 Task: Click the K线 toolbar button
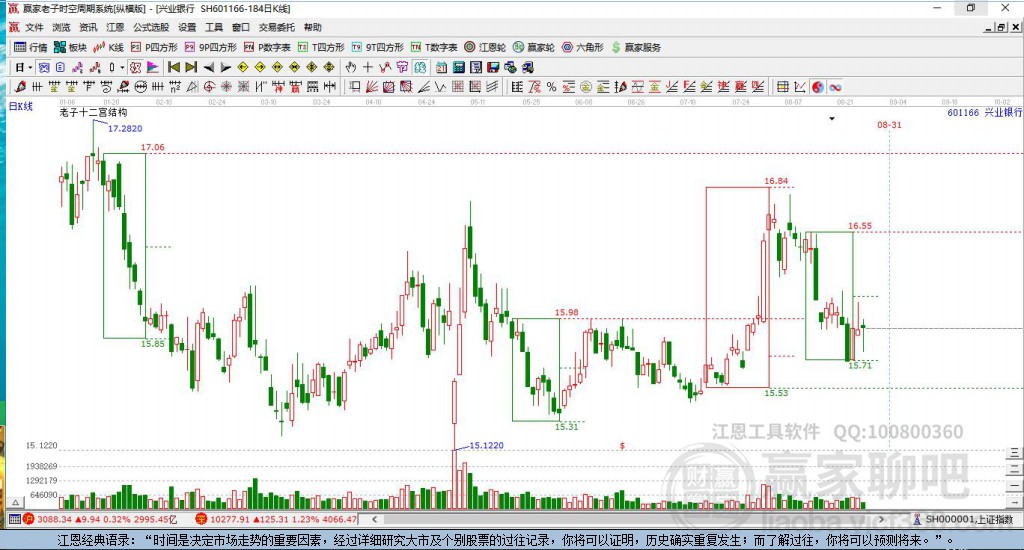[x=108, y=47]
